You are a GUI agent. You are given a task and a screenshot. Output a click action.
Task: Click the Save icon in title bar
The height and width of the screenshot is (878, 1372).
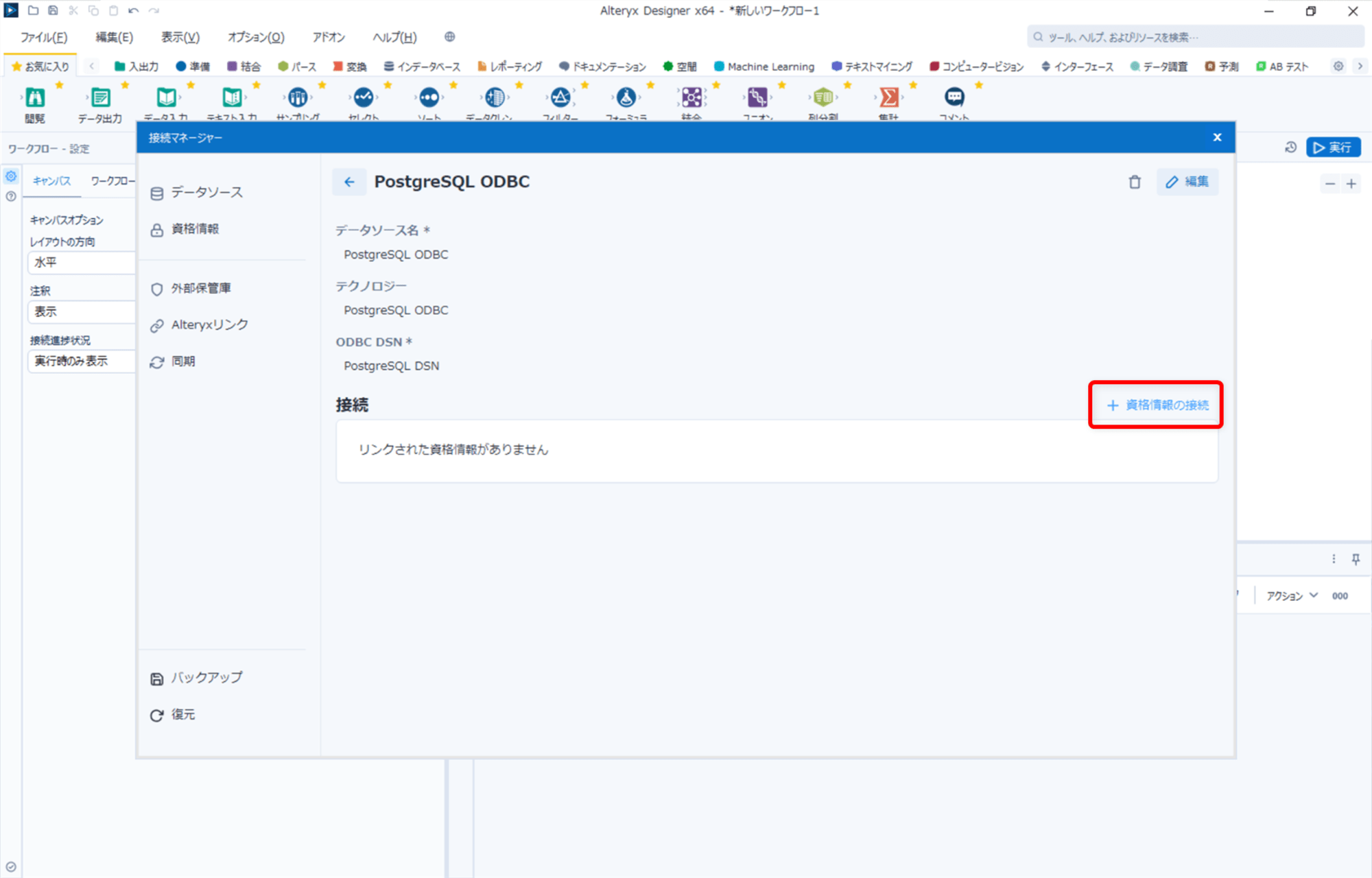53,10
